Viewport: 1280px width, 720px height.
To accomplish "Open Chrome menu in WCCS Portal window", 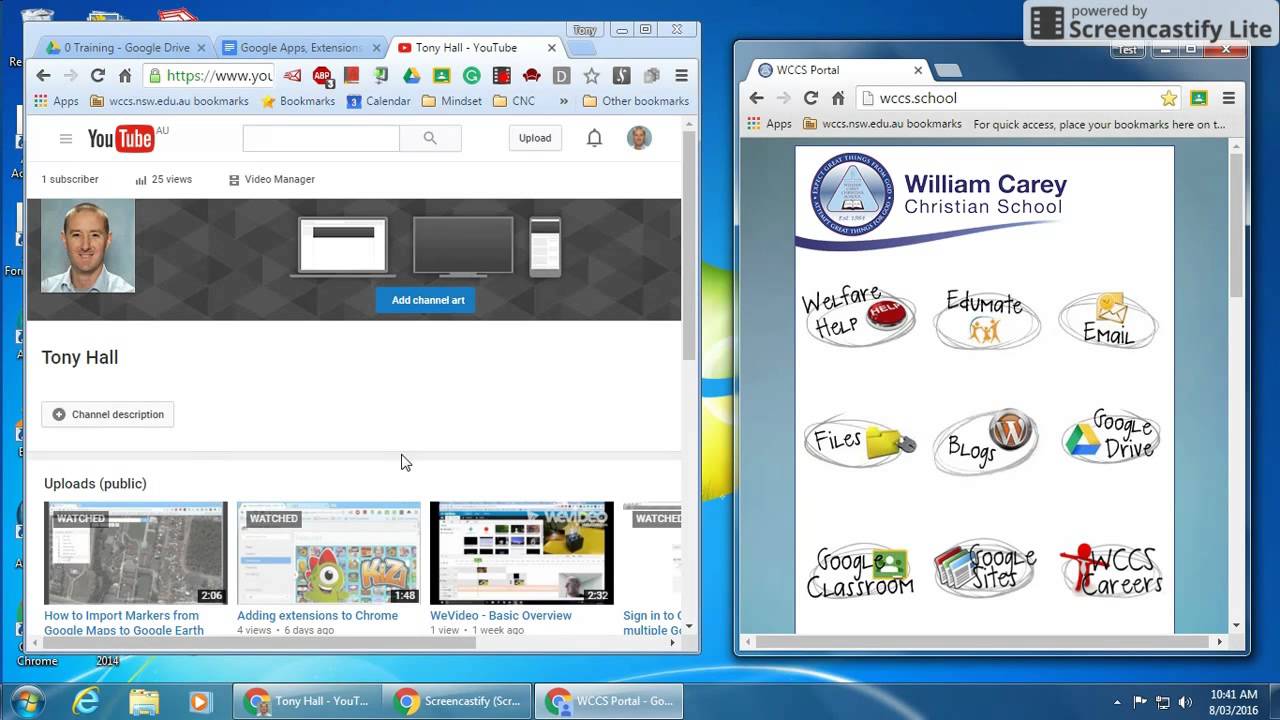I will click(x=1229, y=98).
